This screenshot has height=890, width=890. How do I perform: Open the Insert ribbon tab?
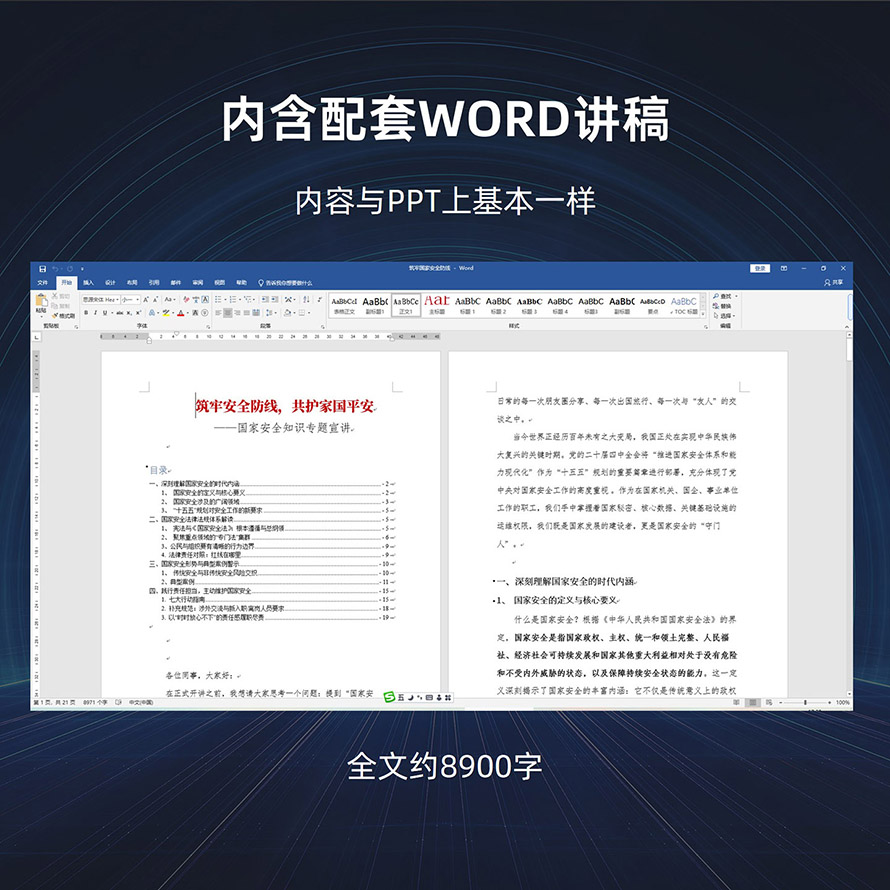click(88, 283)
